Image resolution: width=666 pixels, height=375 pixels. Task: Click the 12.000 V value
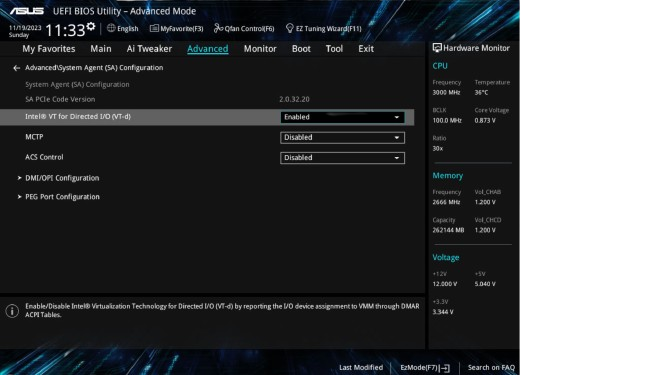pyautogui.click(x=445, y=284)
